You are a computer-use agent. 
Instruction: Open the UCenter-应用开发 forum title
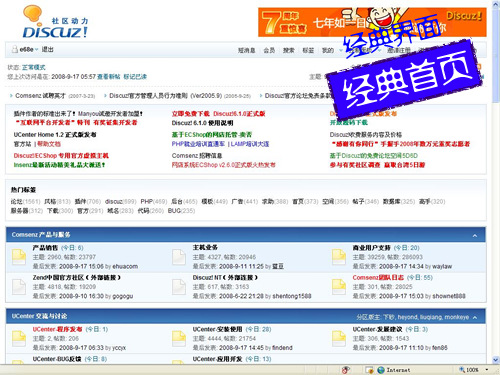click(217, 359)
